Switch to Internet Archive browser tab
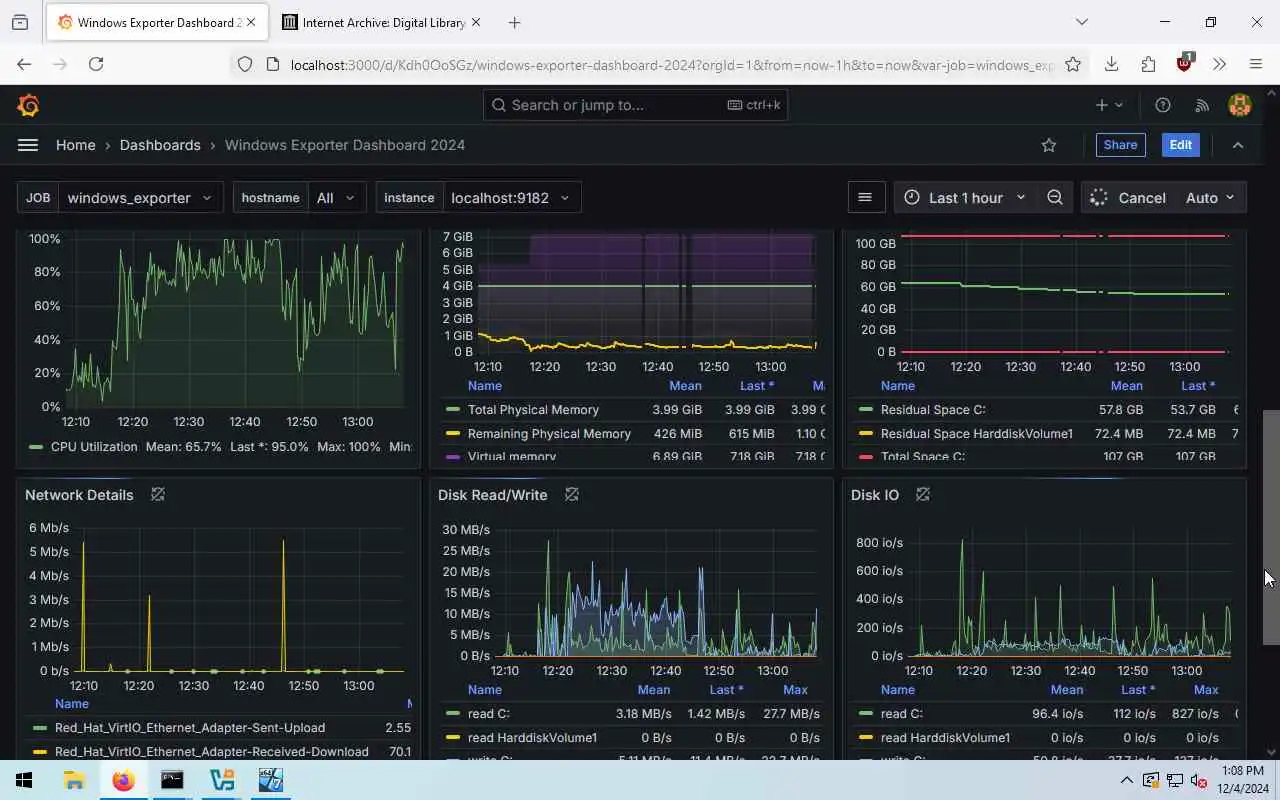 click(x=380, y=22)
